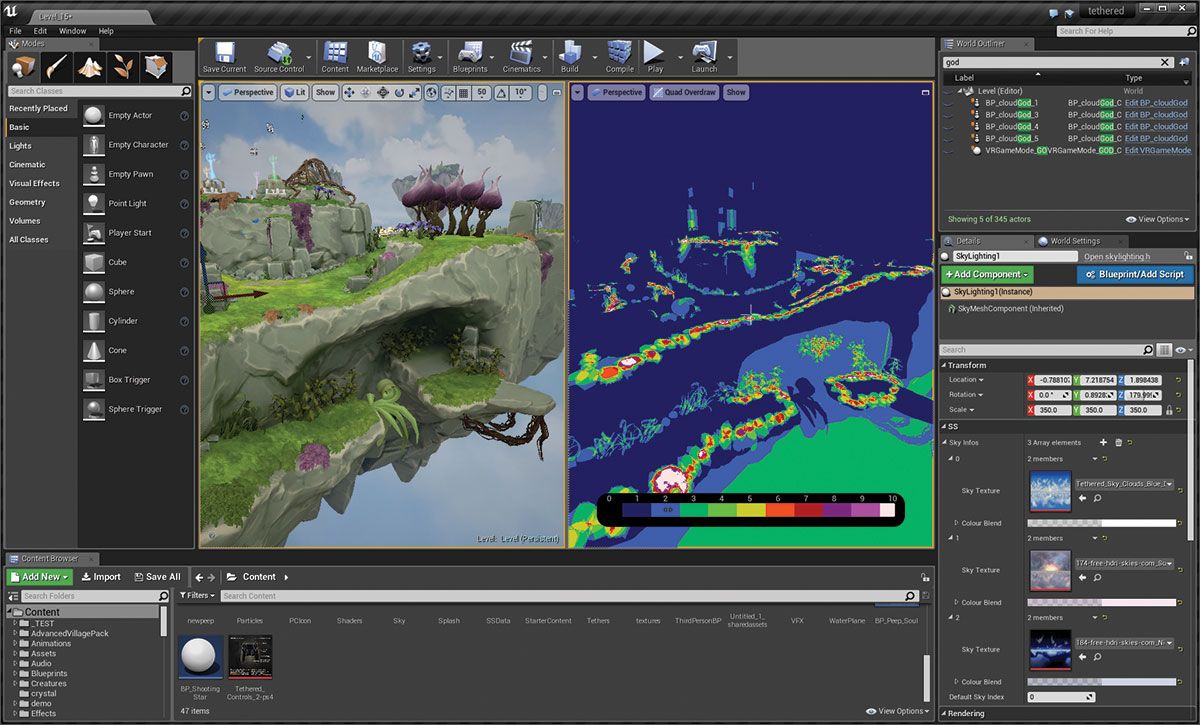Open the Perspective dropdown in left viewport

(x=246, y=92)
